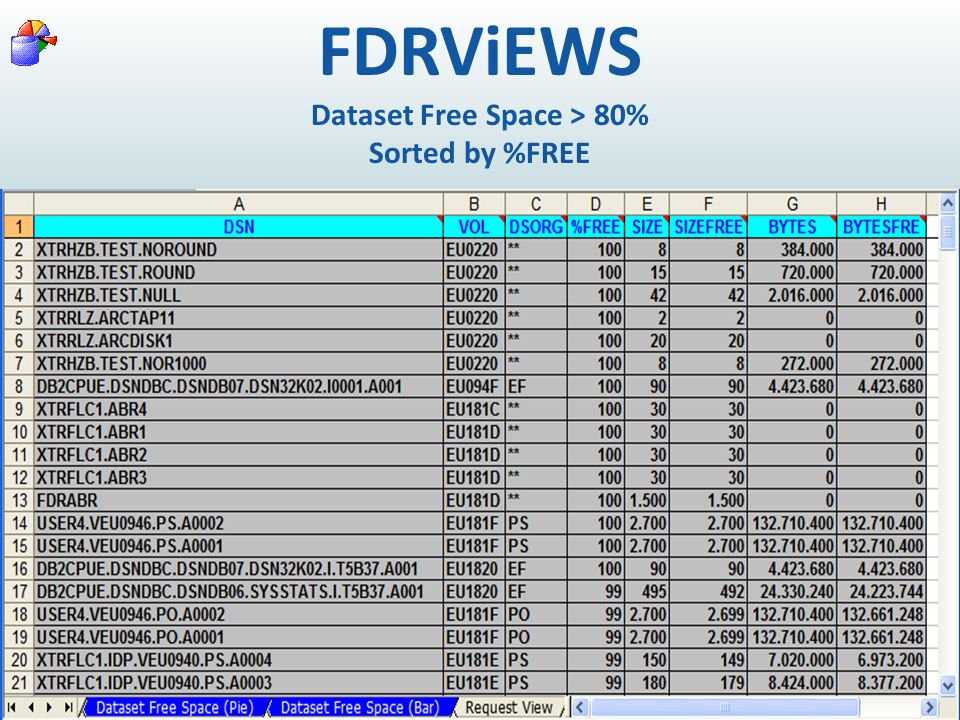Image resolution: width=960 pixels, height=720 pixels.
Task: Click horizontal scrollbar left arrow
Action: (580, 707)
